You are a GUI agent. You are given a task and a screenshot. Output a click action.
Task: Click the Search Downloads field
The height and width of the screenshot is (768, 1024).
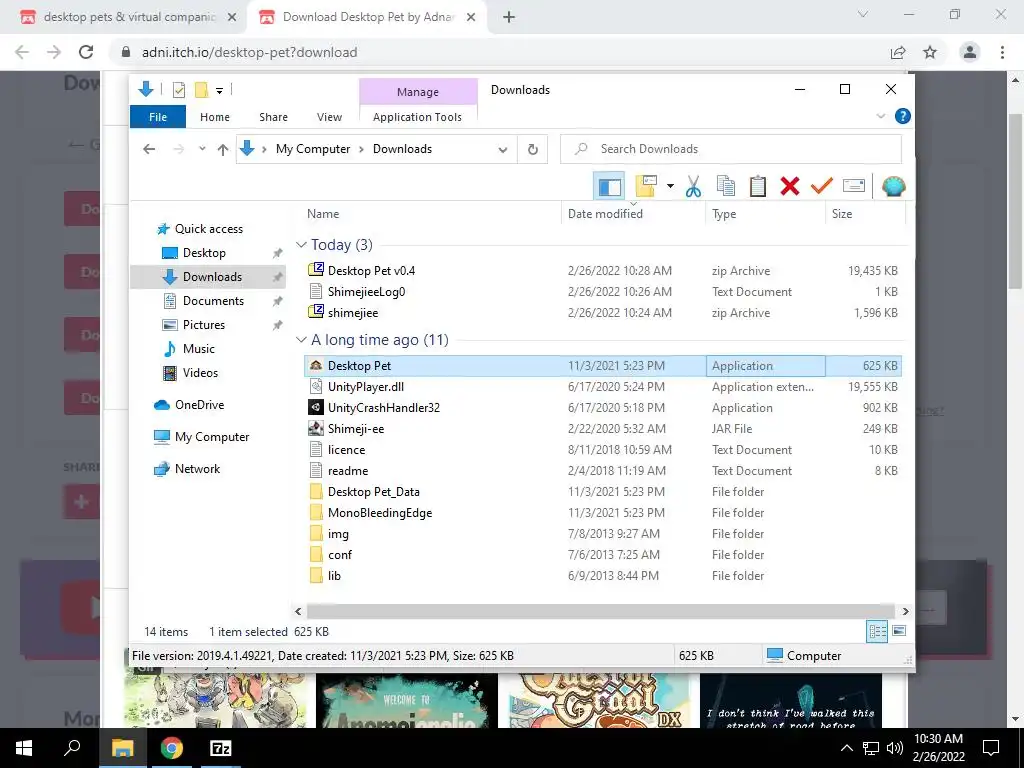[731, 149]
